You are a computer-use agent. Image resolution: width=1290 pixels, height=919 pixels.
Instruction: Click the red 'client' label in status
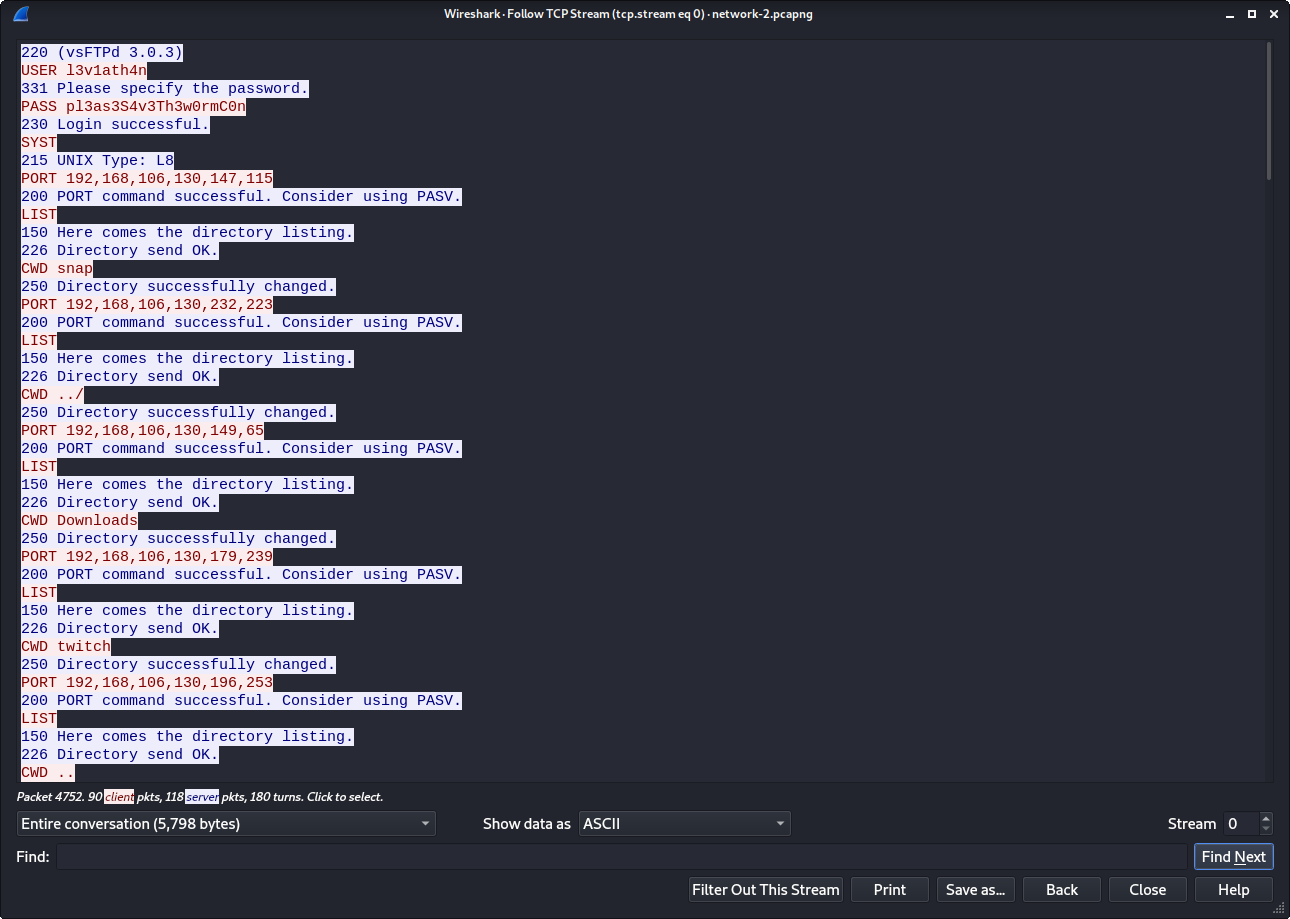[119, 797]
